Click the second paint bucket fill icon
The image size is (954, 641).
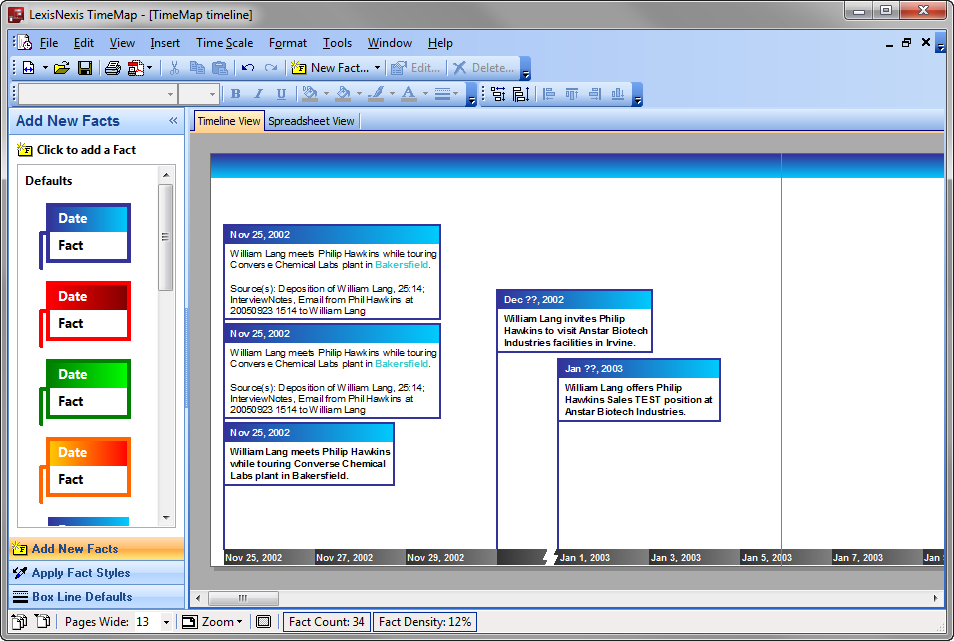point(343,93)
